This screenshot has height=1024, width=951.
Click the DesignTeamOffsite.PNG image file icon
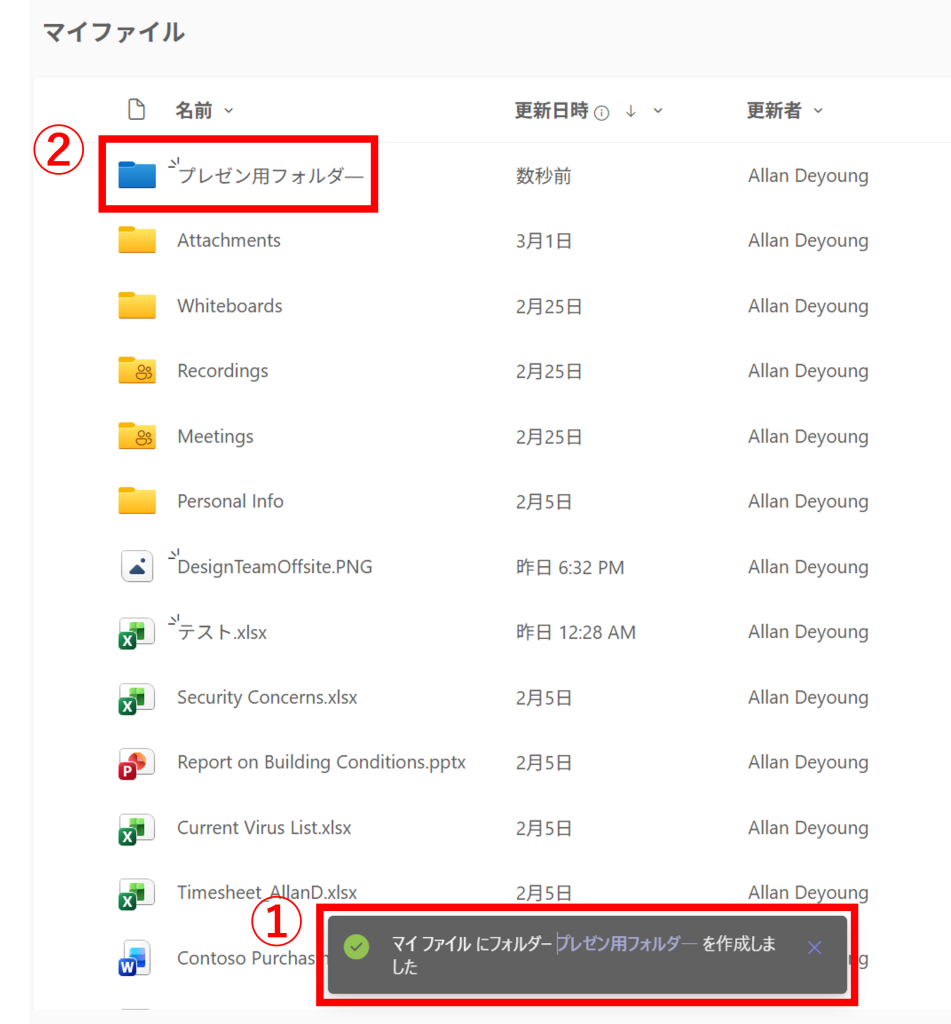tap(137, 567)
